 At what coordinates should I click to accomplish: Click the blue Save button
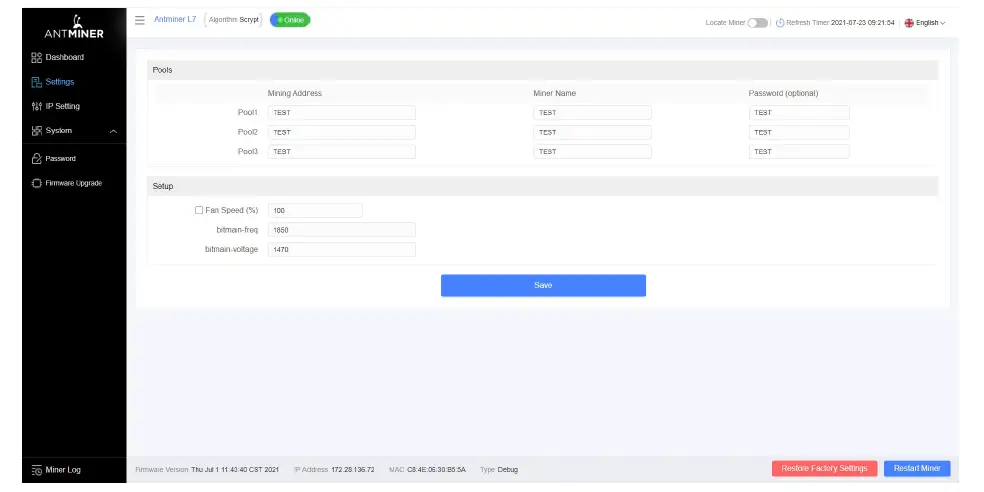pyautogui.click(x=543, y=286)
